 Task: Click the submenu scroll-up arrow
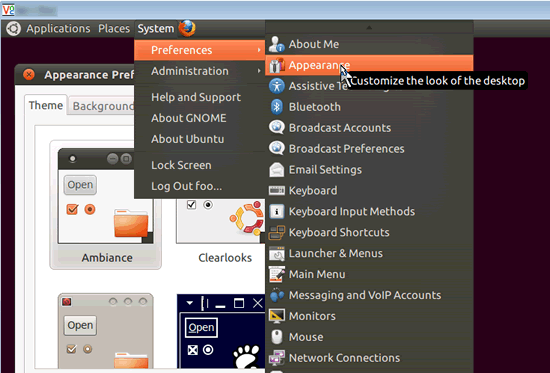tap(369, 27)
